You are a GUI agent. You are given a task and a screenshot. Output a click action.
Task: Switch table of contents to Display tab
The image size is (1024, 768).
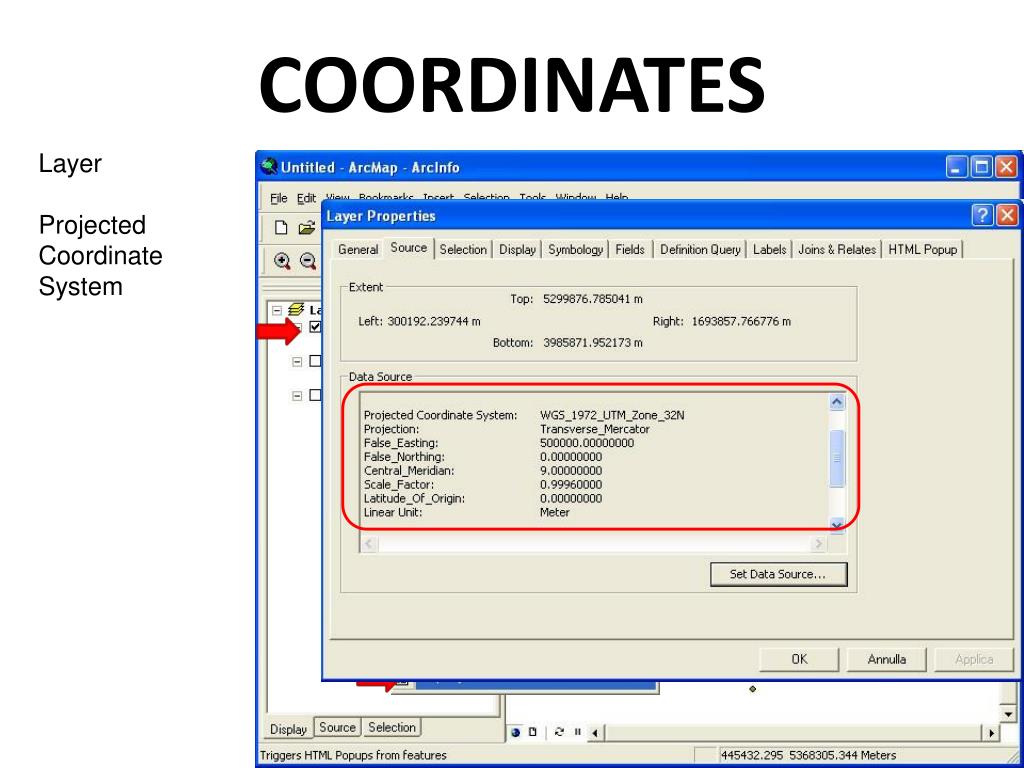point(288,729)
